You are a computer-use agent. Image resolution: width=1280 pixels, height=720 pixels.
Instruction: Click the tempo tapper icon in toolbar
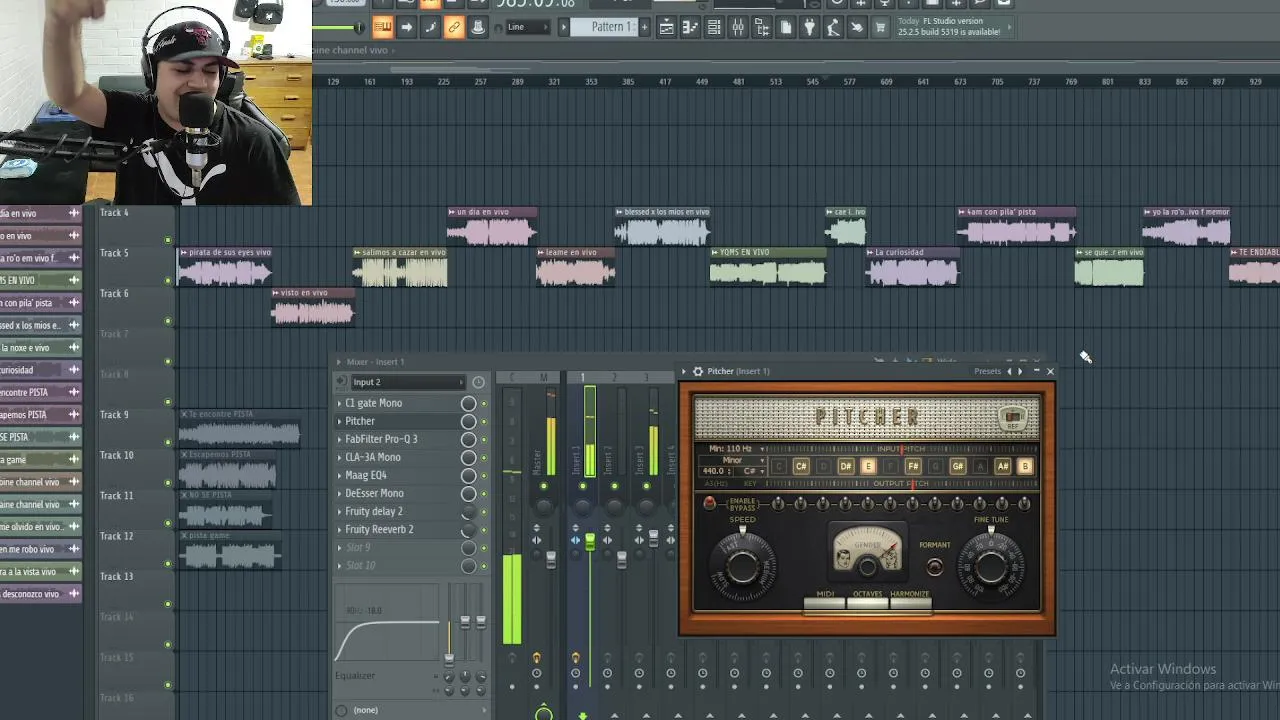[833, 28]
